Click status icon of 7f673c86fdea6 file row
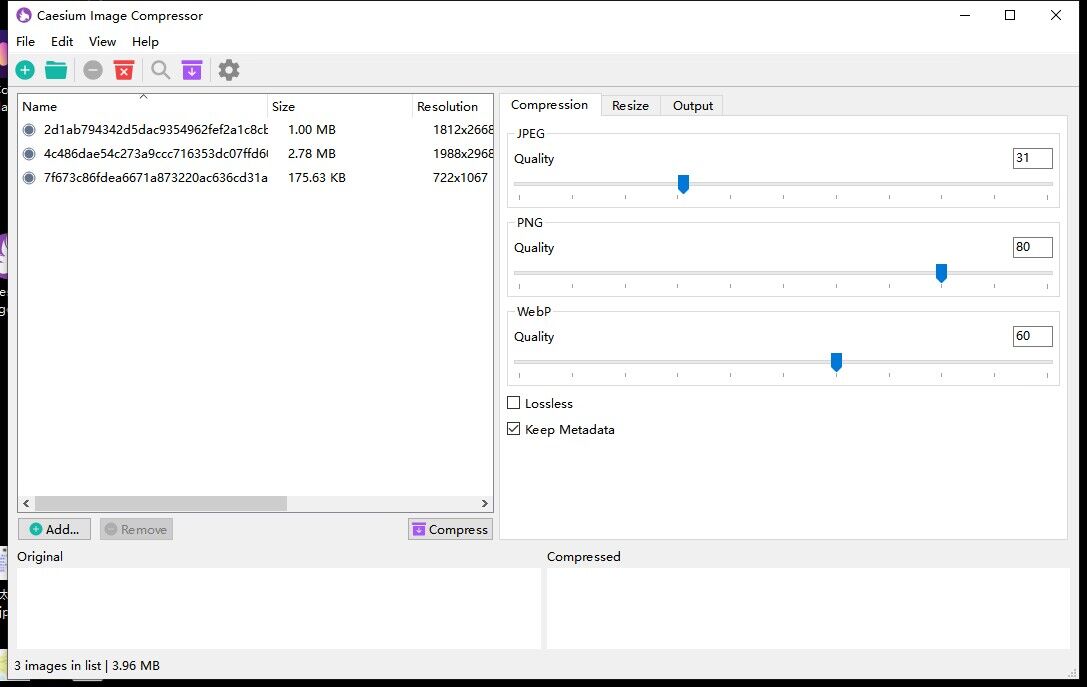The height and width of the screenshot is (687, 1087). tap(29, 178)
